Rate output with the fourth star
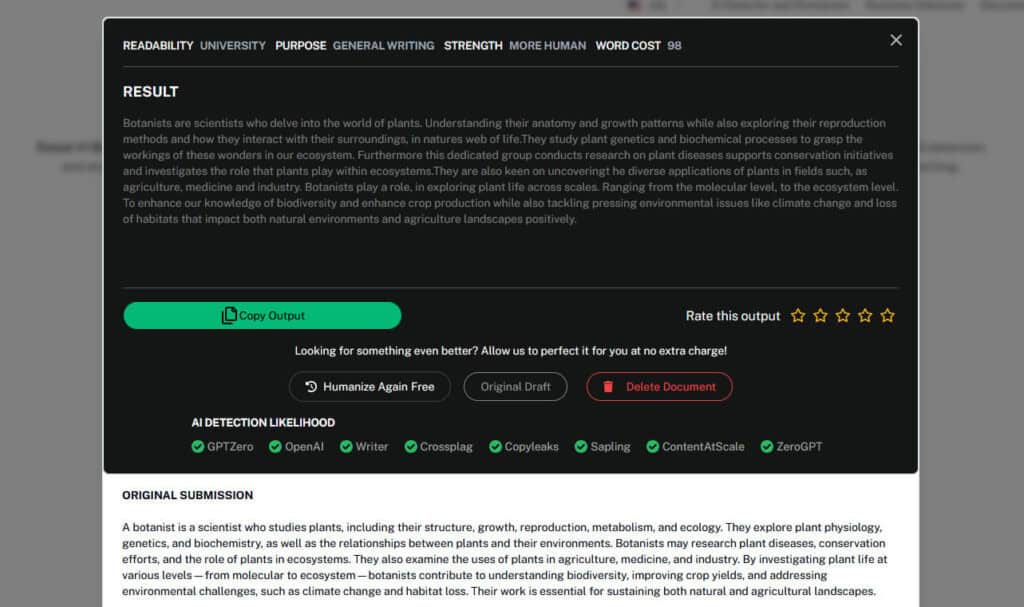The image size is (1024, 607). 865,316
